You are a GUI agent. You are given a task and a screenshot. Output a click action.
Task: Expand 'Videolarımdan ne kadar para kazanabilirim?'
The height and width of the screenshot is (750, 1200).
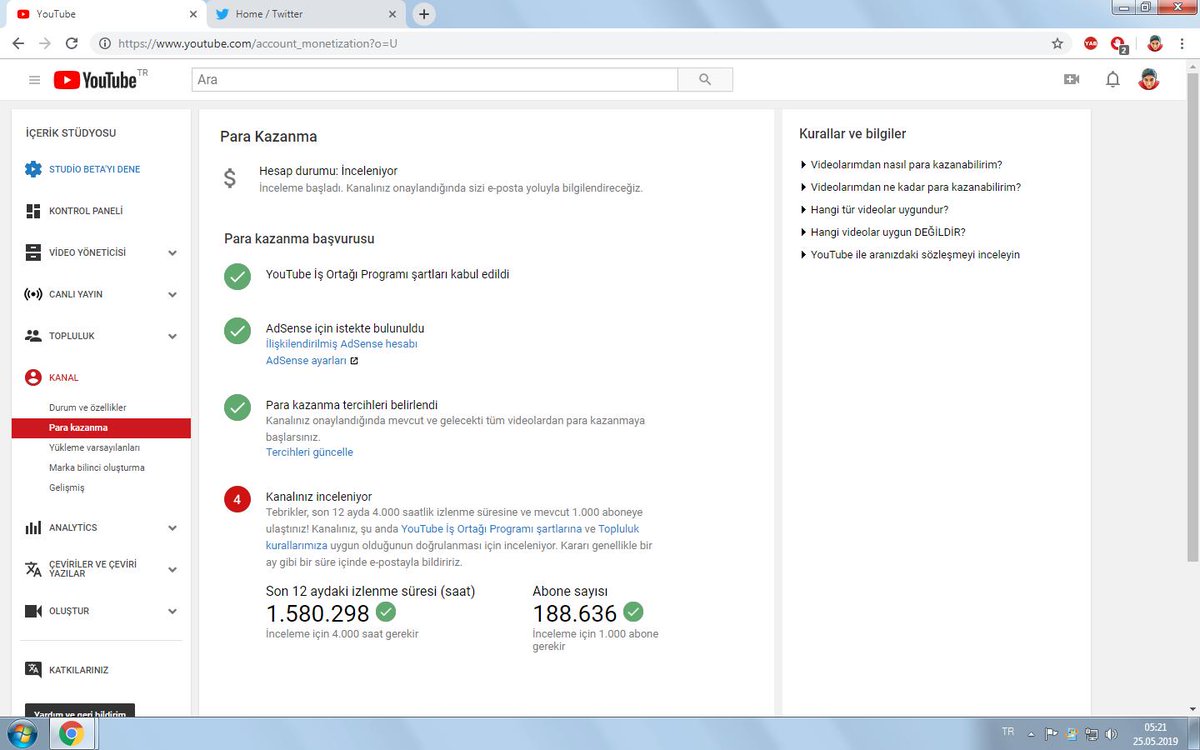click(911, 187)
